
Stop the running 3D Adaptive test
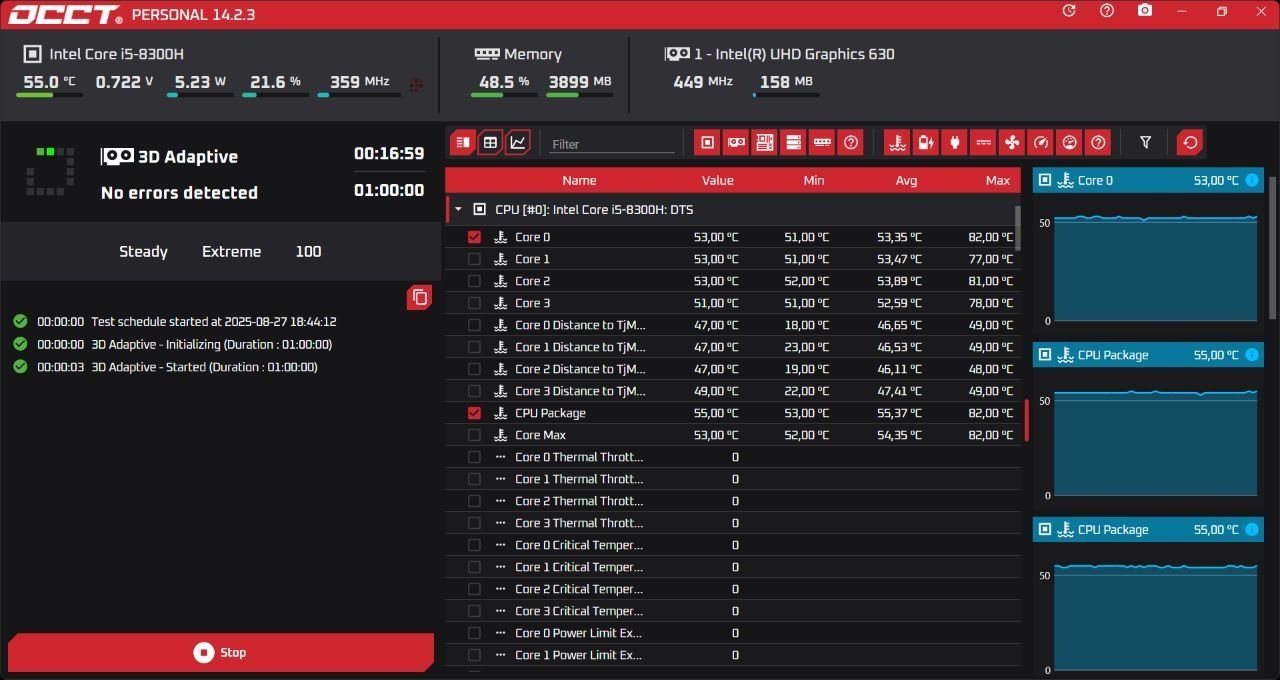pos(220,652)
